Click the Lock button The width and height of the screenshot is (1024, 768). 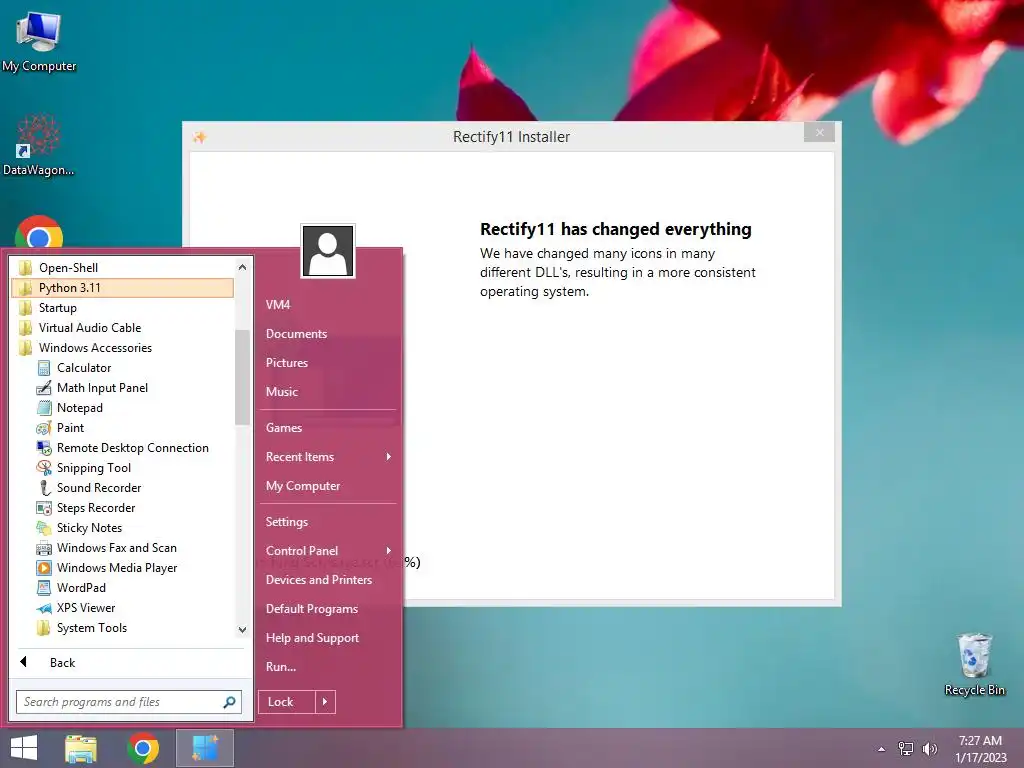click(287, 702)
